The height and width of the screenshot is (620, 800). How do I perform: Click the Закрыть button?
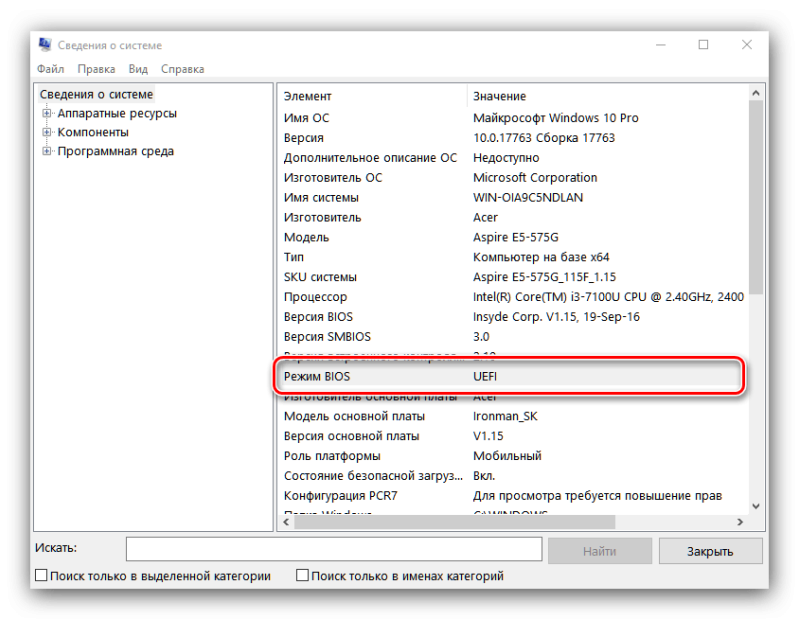coord(710,551)
